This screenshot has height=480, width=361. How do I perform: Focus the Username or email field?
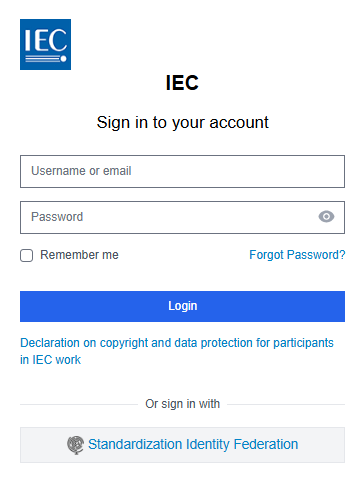182,171
